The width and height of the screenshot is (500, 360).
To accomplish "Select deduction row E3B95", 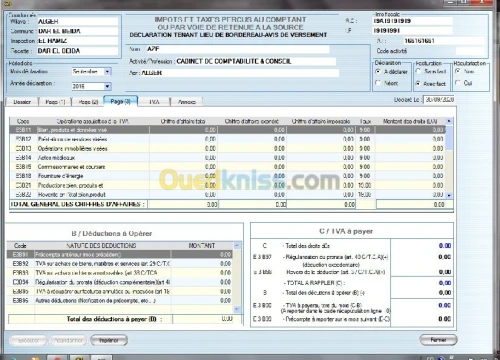I will pos(120,291).
